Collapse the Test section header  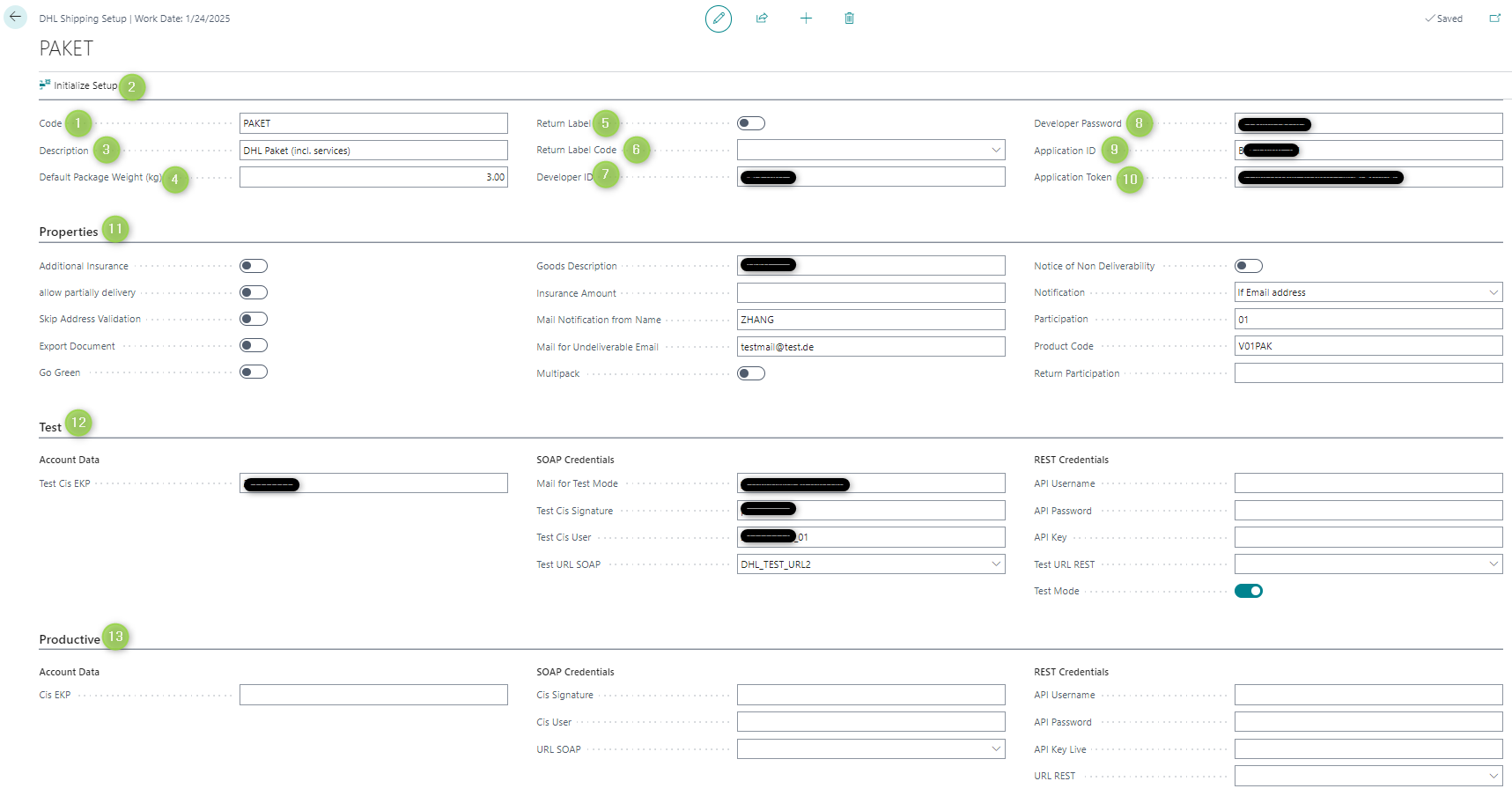point(50,427)
